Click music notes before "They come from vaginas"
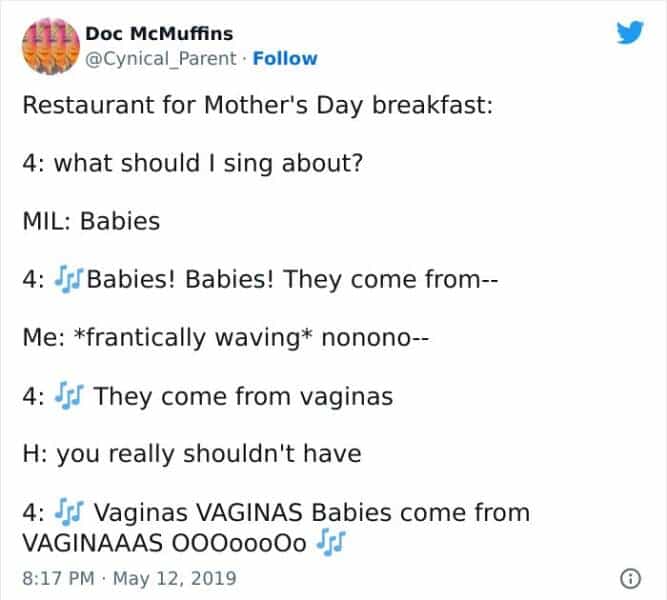 pyautogui.click(x=69, y=396)
